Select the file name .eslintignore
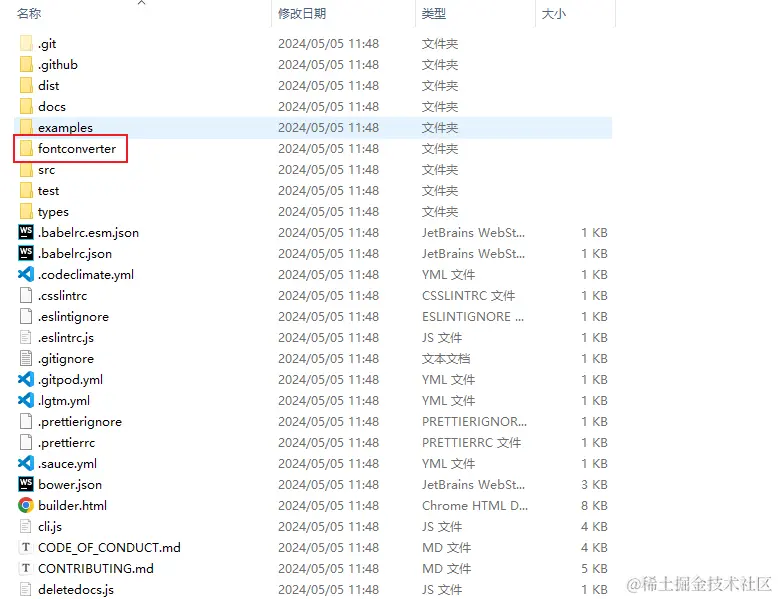 (73, 316)
